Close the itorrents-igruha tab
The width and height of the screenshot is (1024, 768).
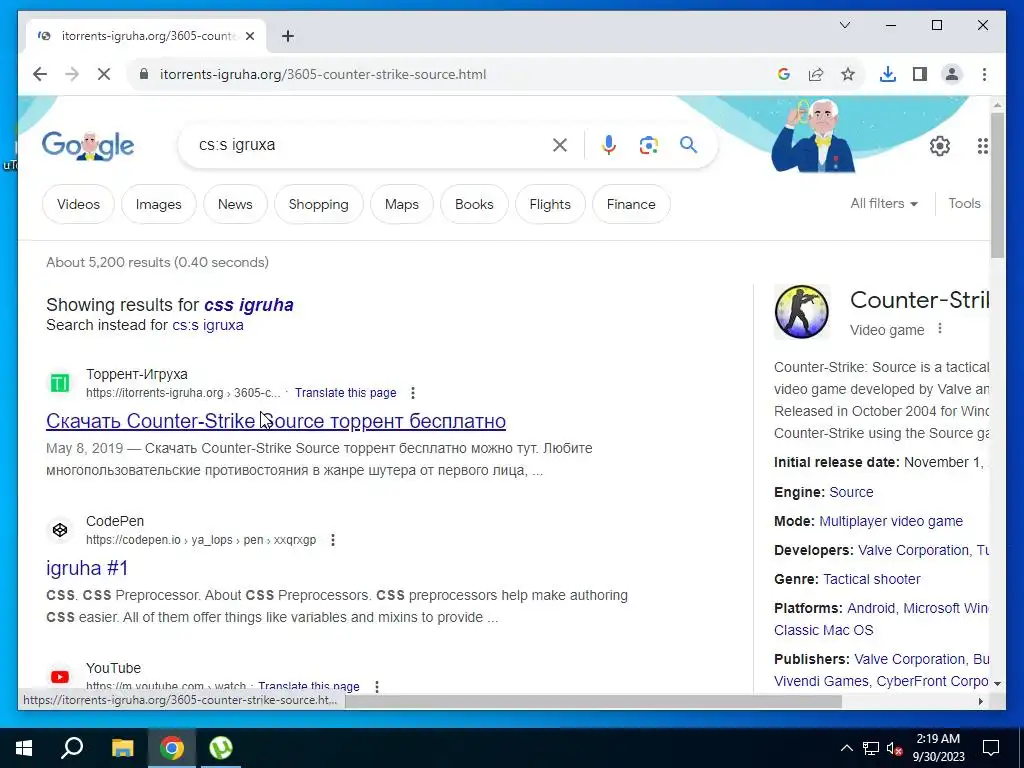click(x=249, y=36)
